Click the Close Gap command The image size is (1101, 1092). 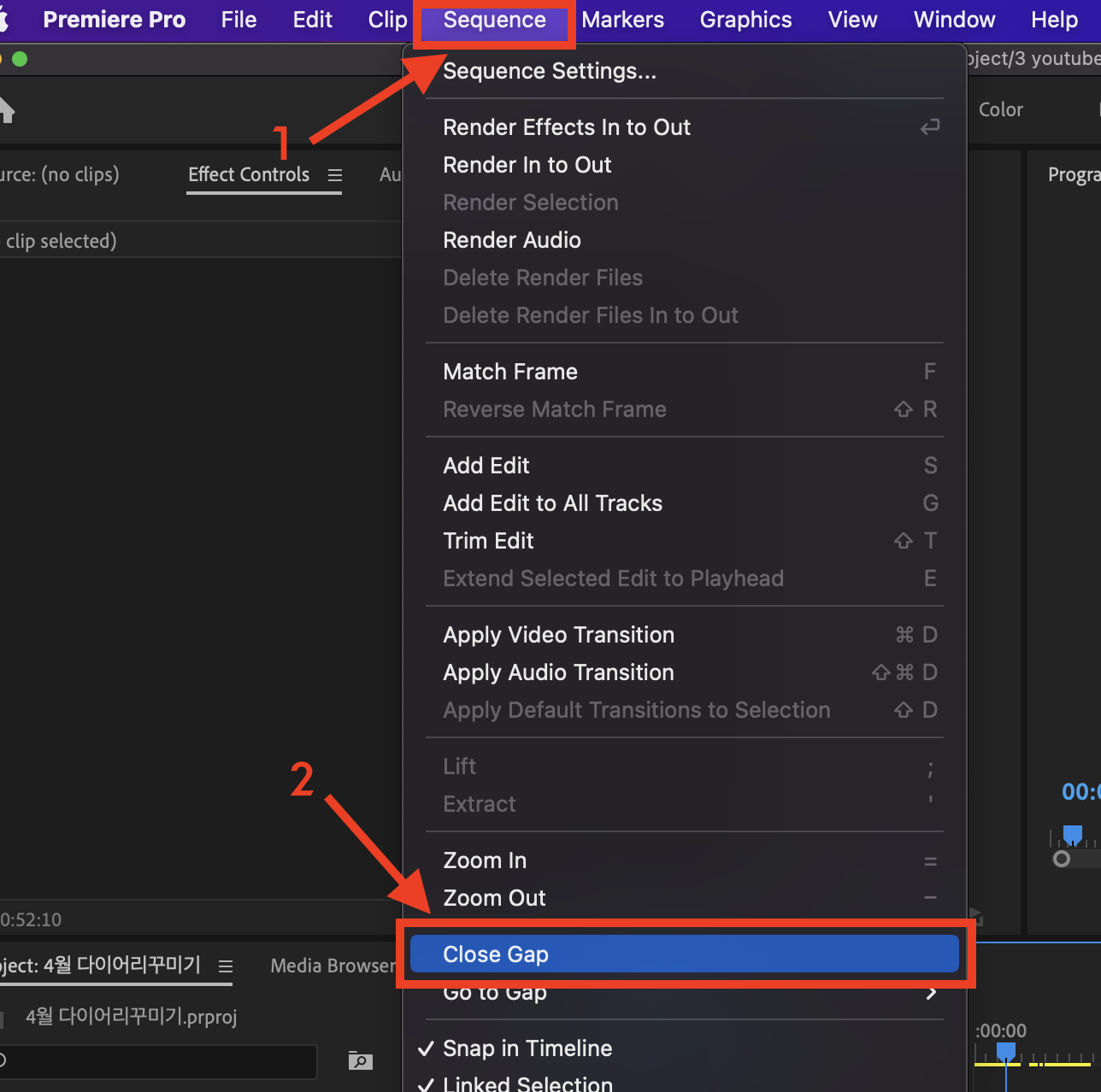pyautogui.click(x=685, y=954)
